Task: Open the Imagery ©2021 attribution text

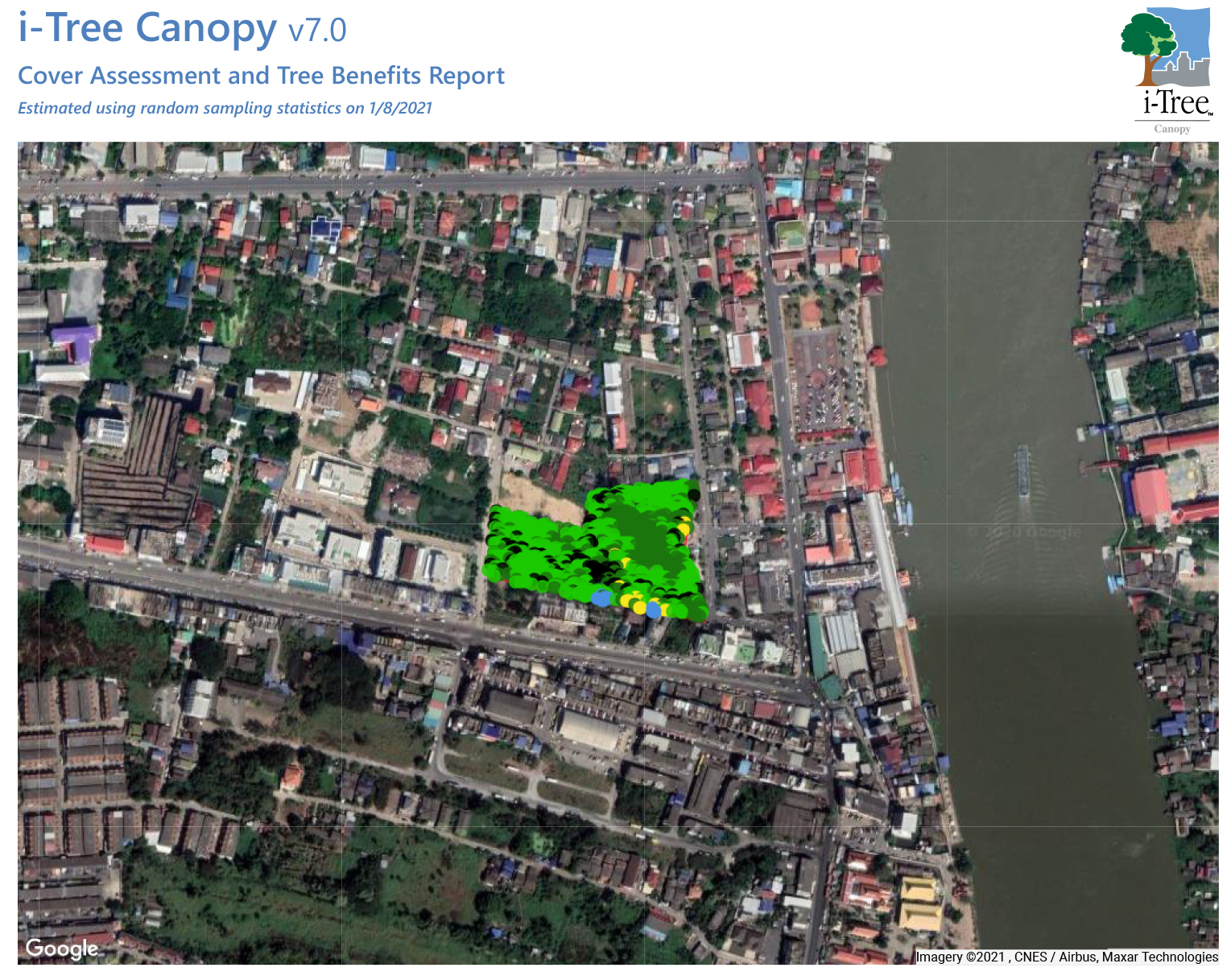Action: [1066, 957]
